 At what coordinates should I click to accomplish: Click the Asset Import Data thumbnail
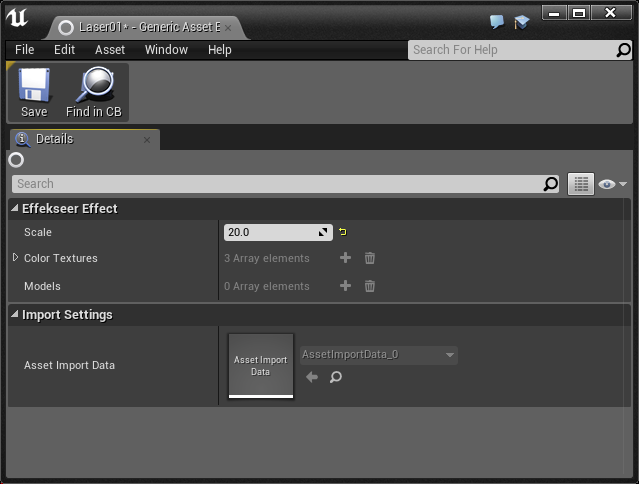(x=261, y=366)
